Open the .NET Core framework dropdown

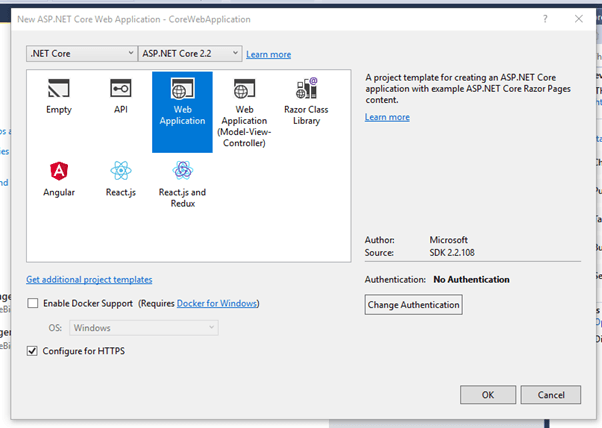point(82,53)
